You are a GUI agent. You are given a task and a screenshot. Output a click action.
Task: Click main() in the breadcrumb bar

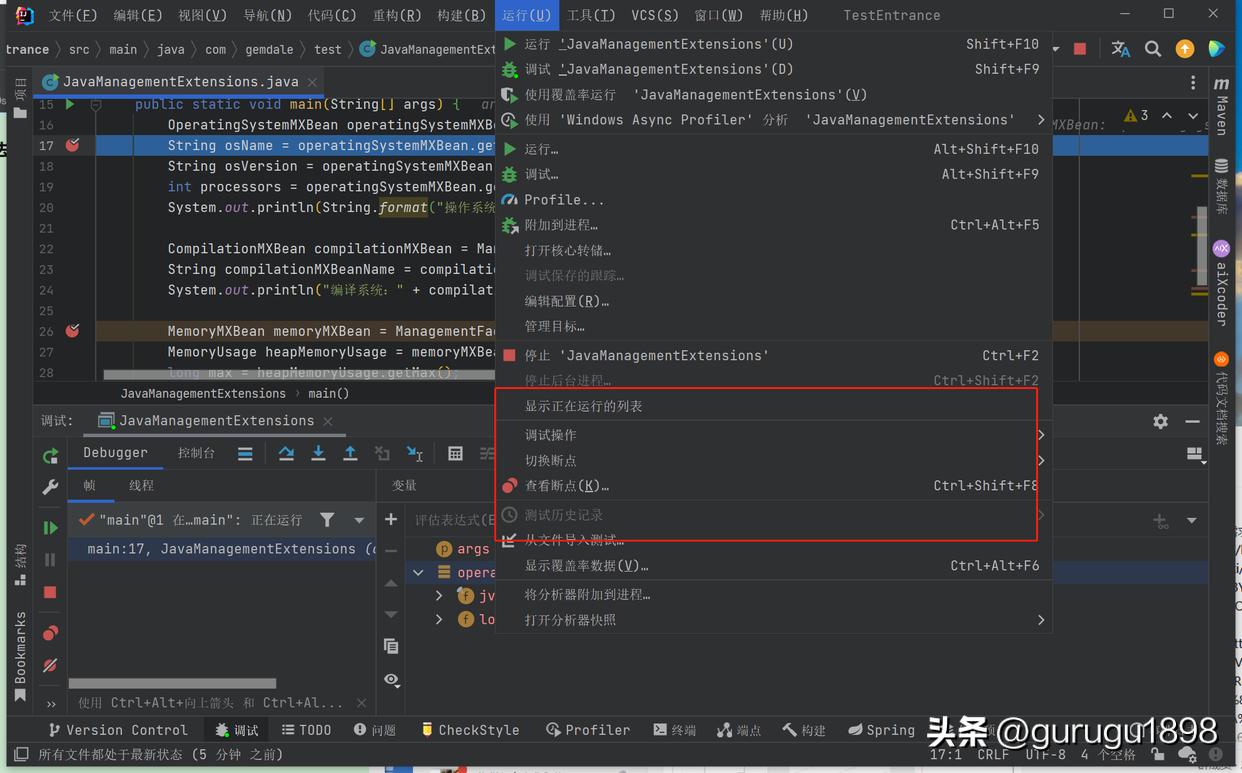tap(330, 393)
